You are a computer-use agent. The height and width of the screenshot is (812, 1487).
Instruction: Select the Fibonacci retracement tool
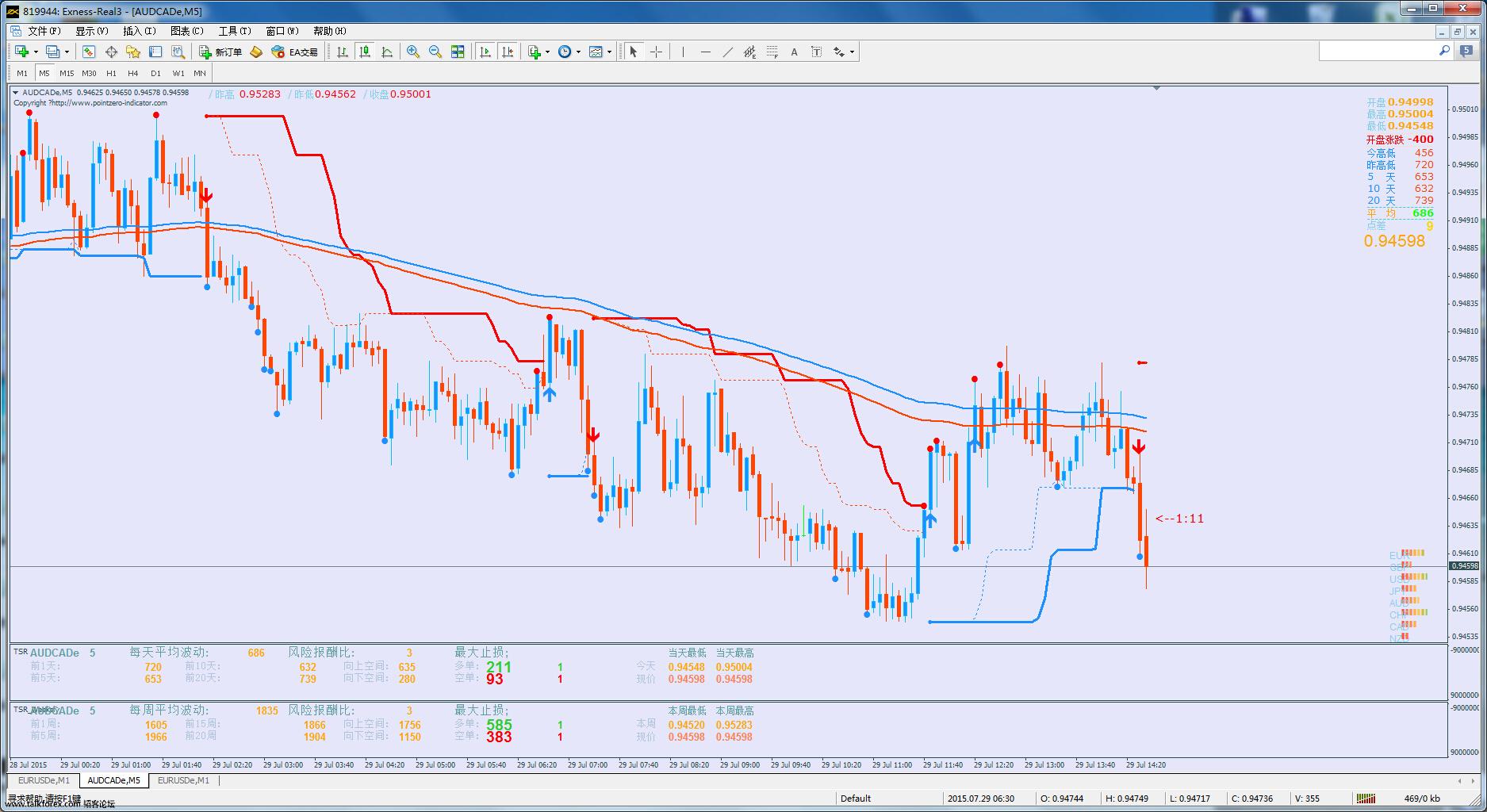tap(772, 52)
